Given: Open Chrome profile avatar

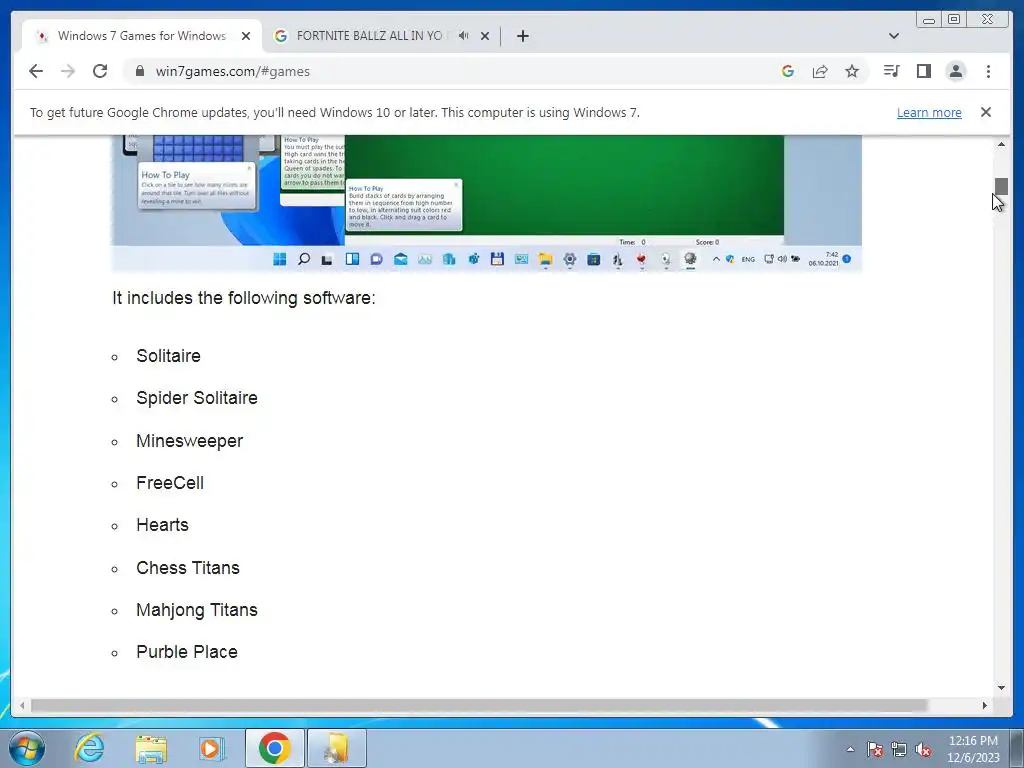Looking at the screenshot, I should (955, 71).
